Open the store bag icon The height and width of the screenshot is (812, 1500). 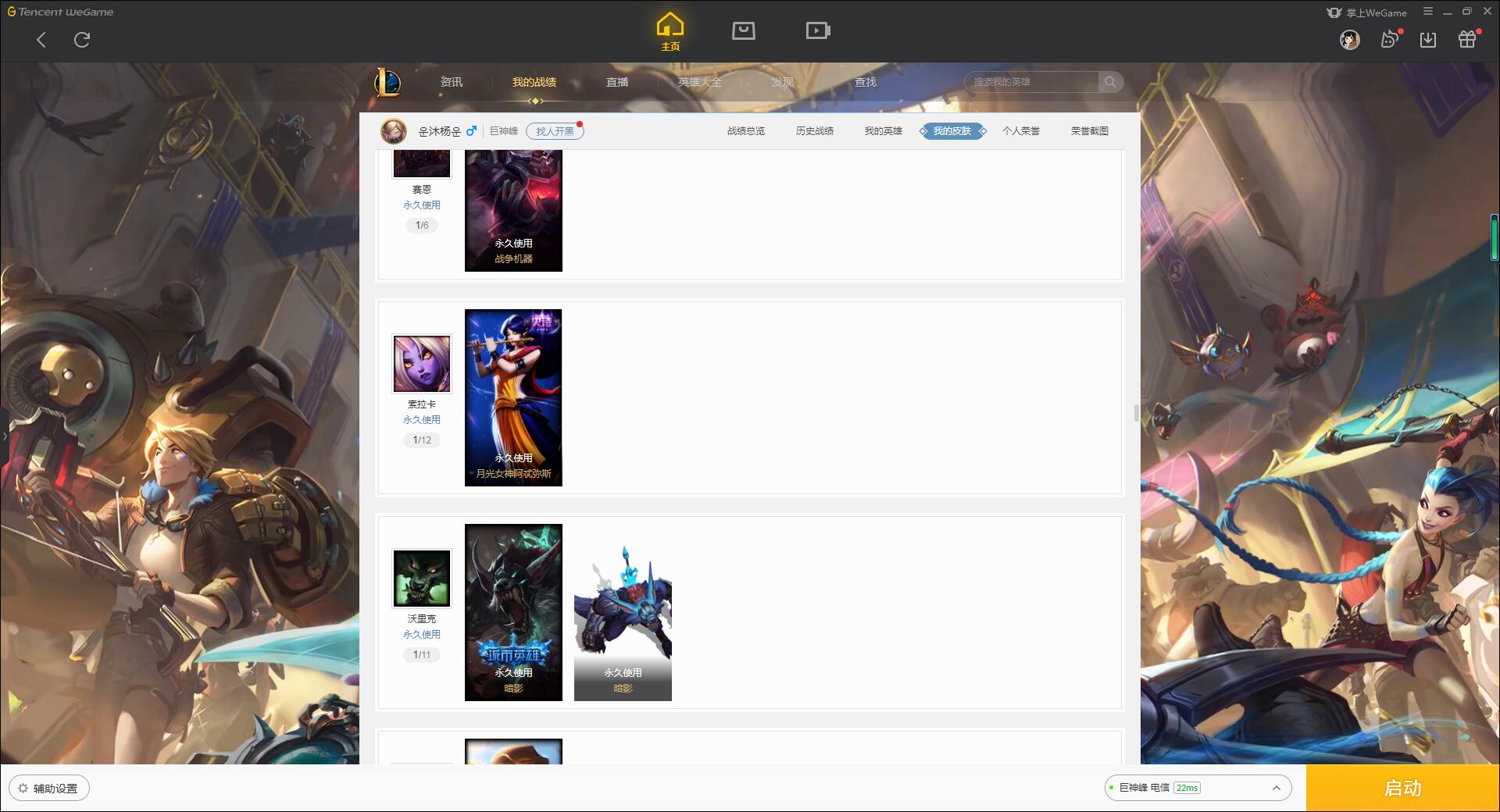pos(744,31)
